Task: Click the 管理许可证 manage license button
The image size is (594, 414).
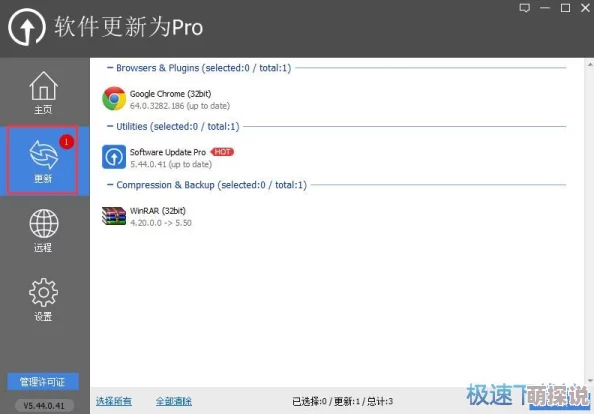Action: [43, 381]
